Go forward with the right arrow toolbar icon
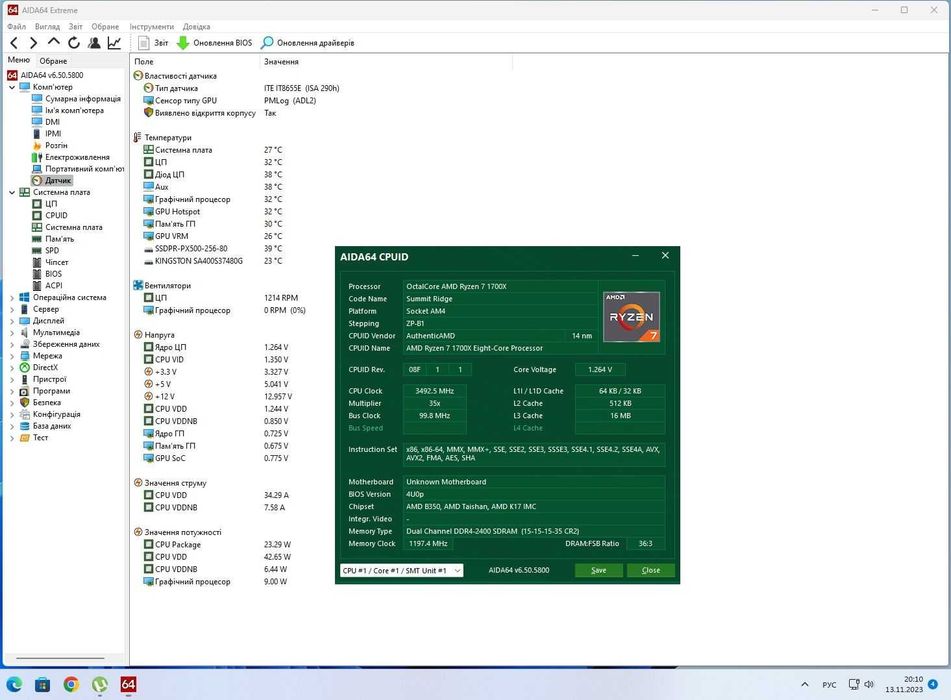The width and height of the screenshot is (951, 700). tap(33, 43)
